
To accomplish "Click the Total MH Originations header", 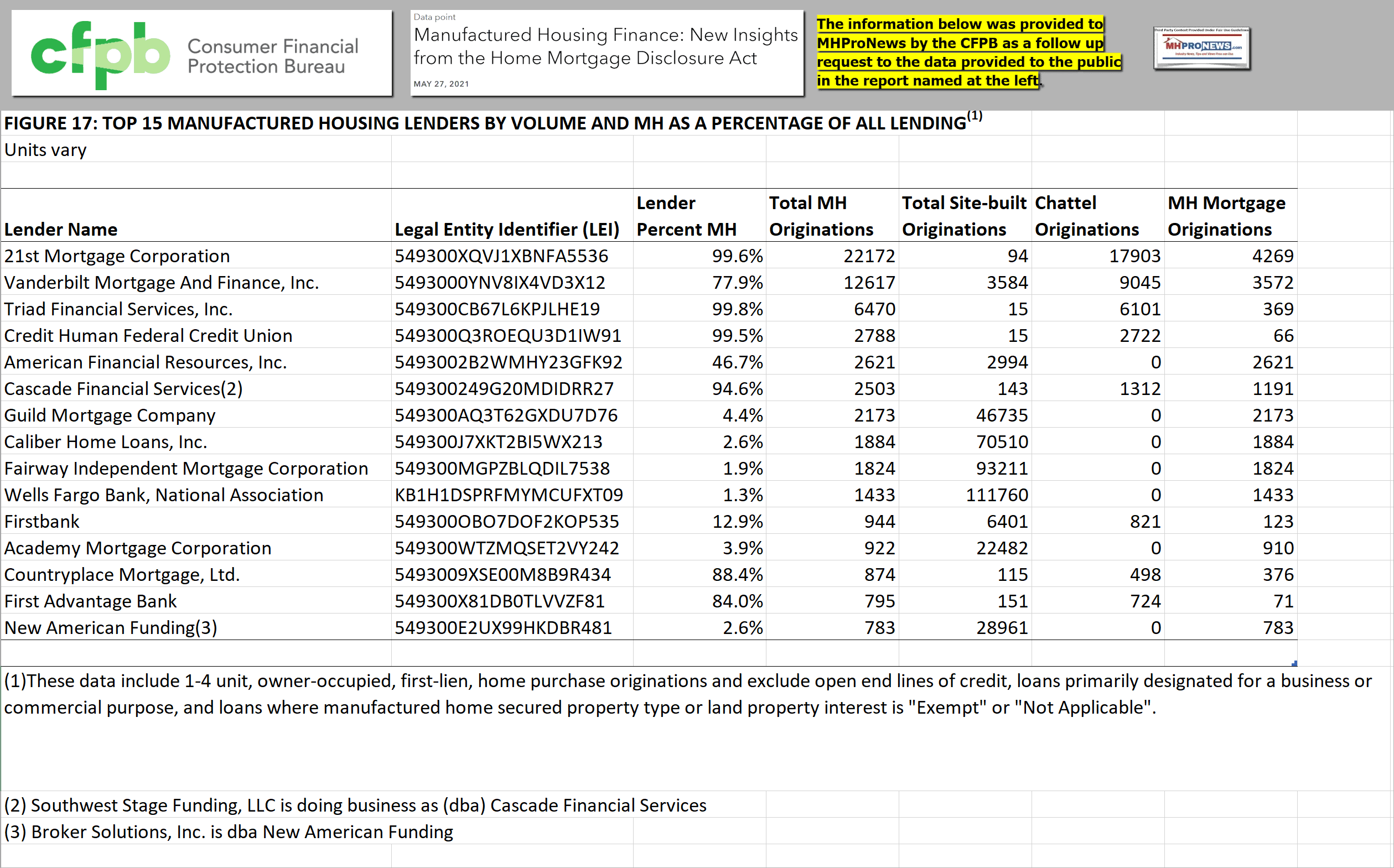I will pos(821,216).
